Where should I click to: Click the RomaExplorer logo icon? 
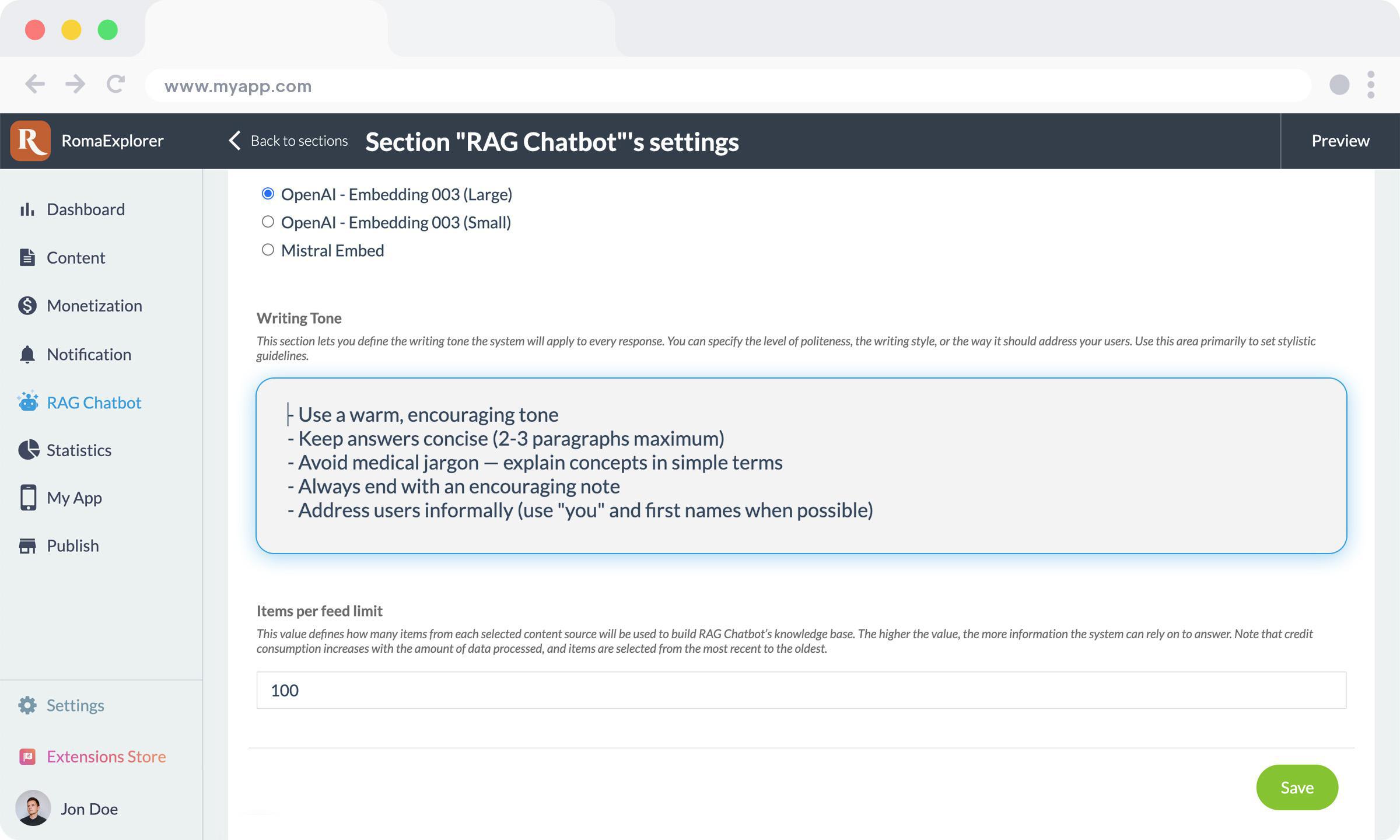[30, 141]
